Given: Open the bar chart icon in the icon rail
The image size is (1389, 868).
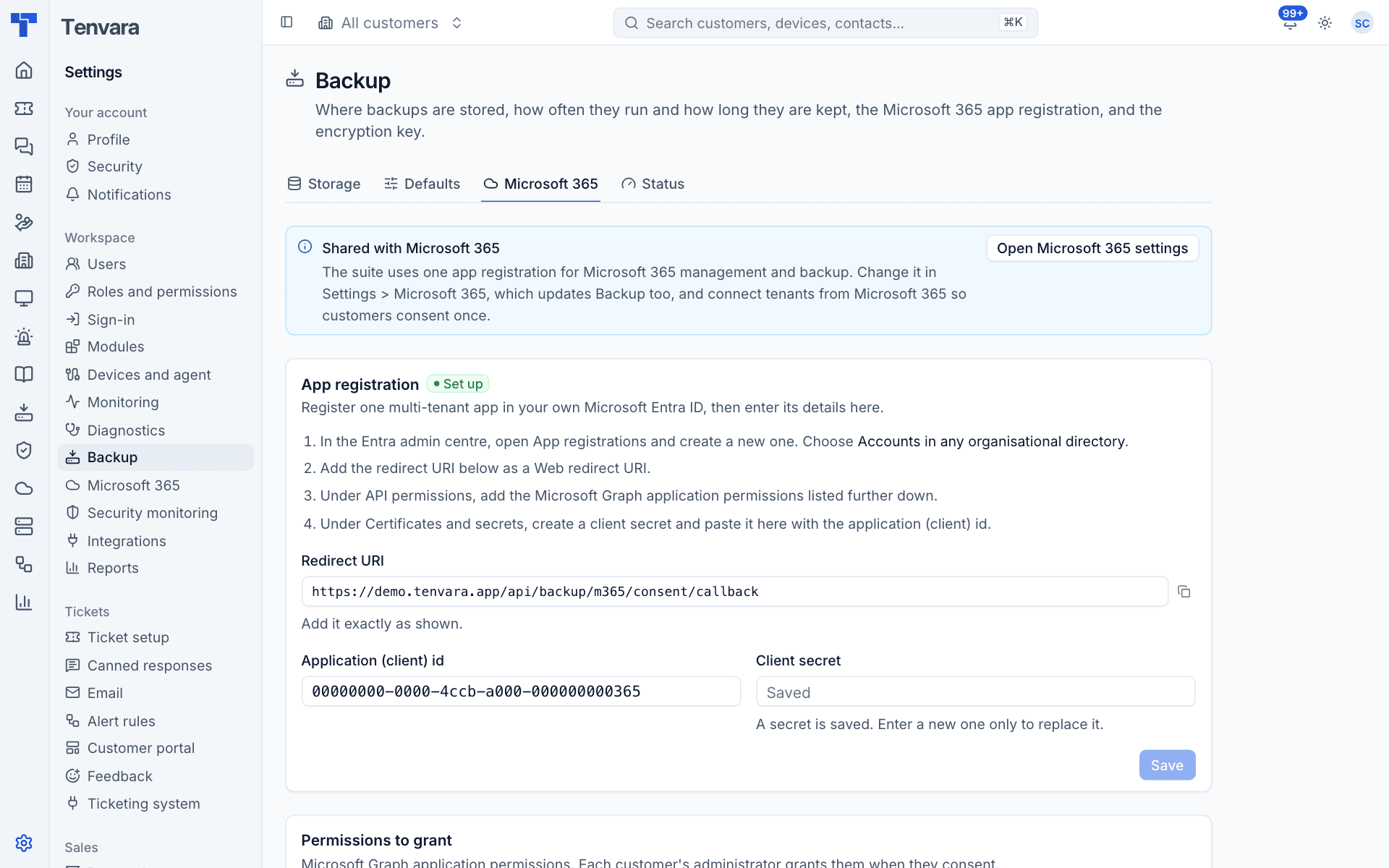Looking at the screenshot, I should 24,602.
